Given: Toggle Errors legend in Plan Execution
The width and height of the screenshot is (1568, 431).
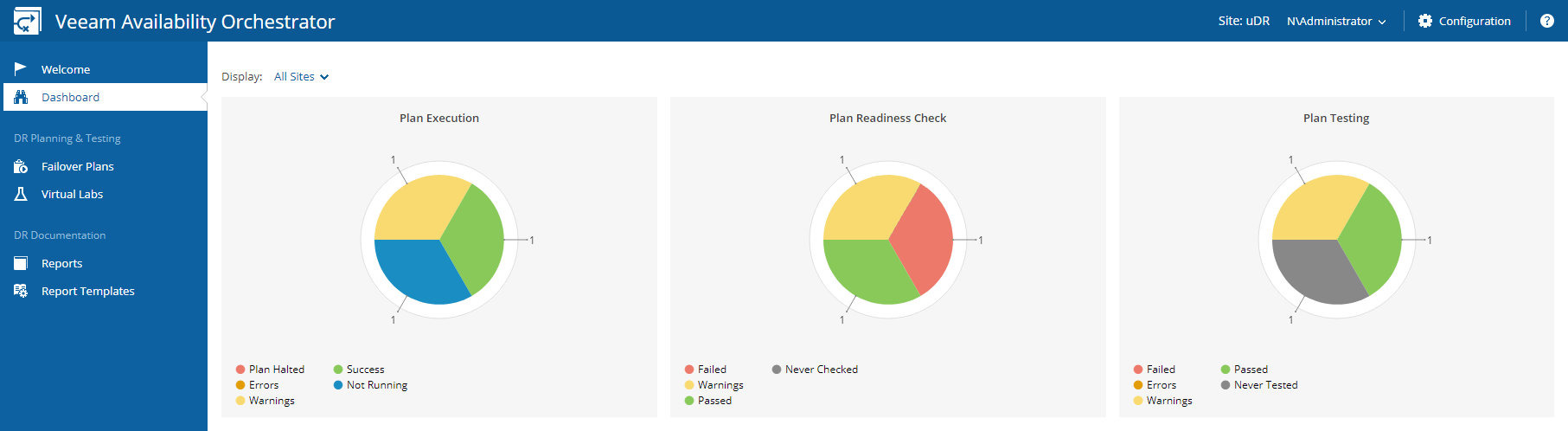Looking at the screenshot, I should point(257,385).
